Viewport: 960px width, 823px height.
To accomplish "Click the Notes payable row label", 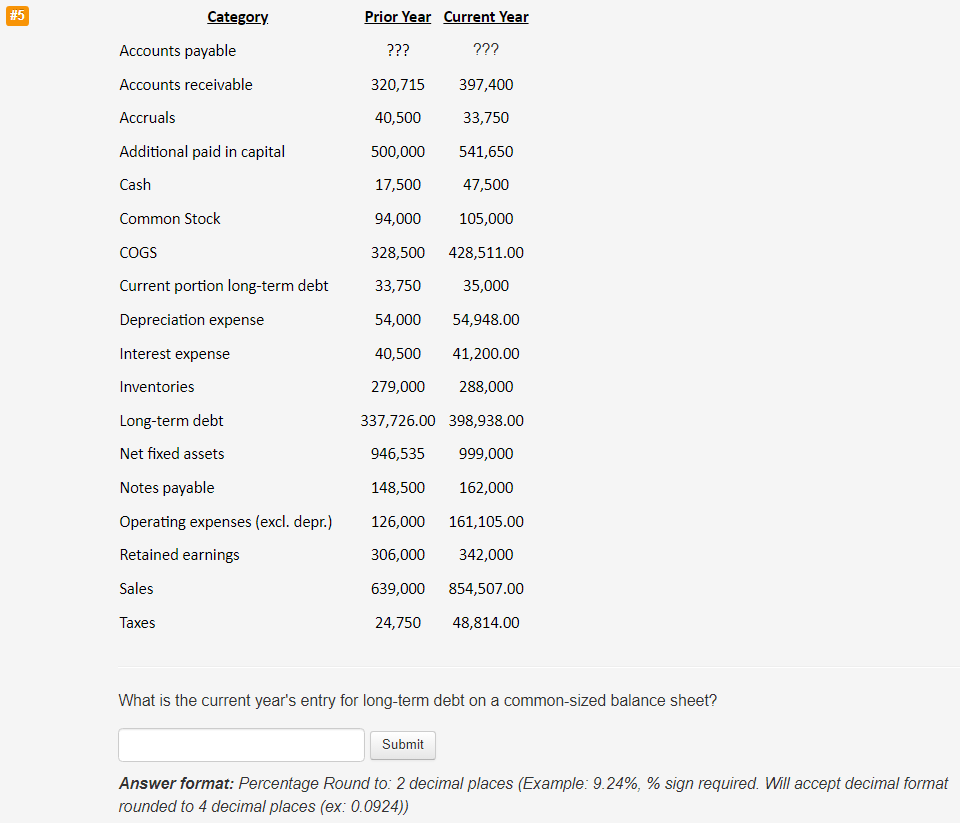I will (166, 487).
